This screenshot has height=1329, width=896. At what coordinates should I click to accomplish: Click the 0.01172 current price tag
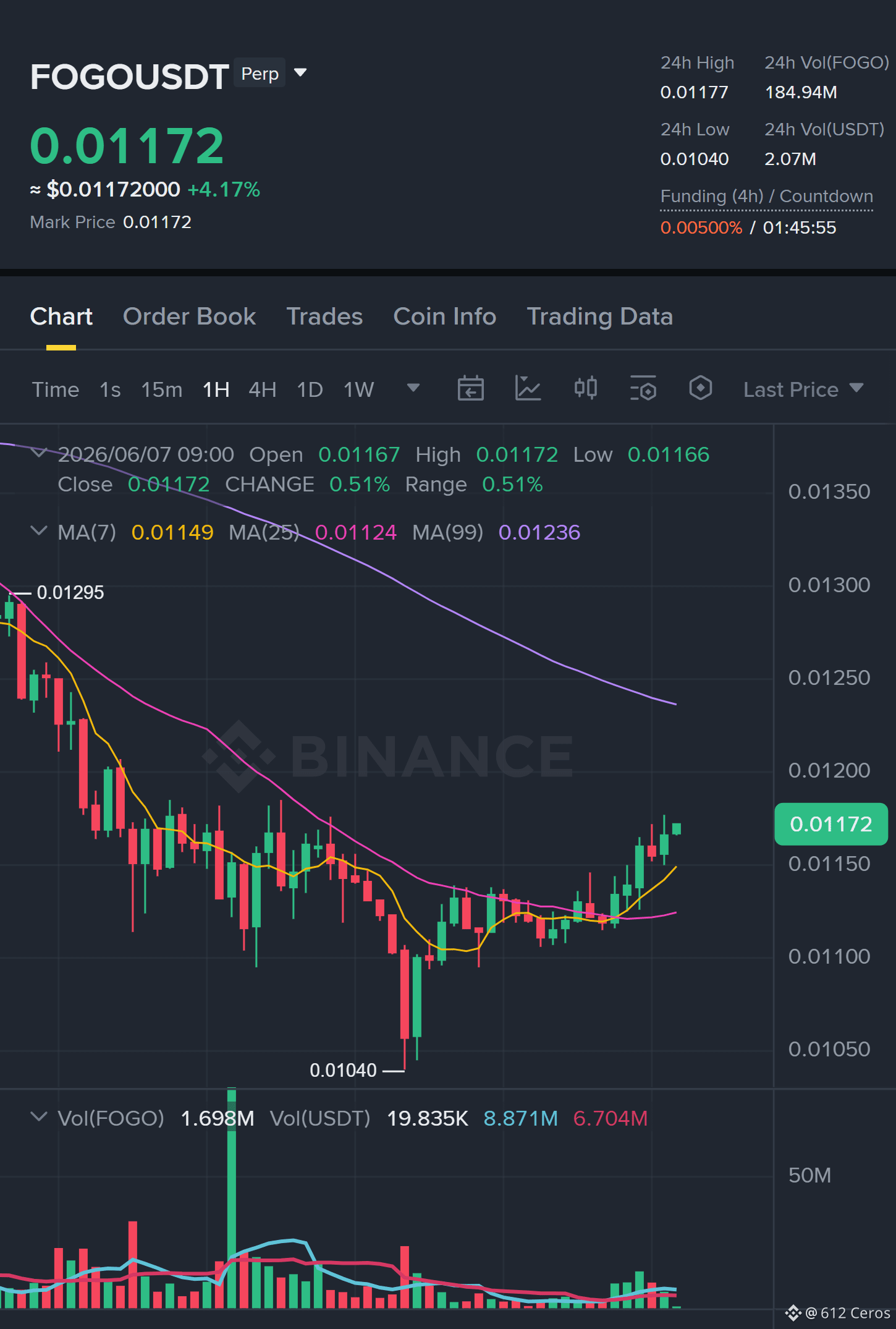point(830,824)
